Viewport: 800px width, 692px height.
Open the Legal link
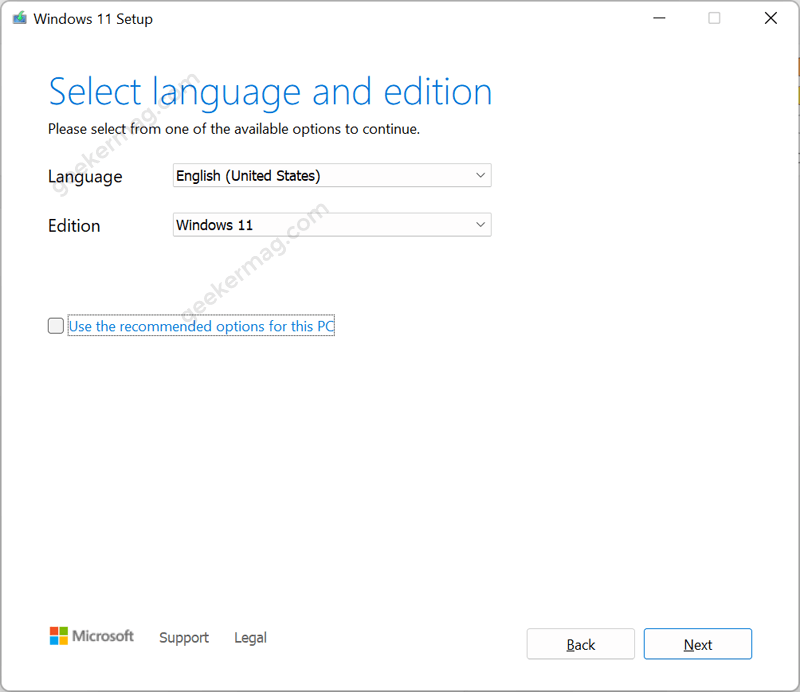[251, 637]
